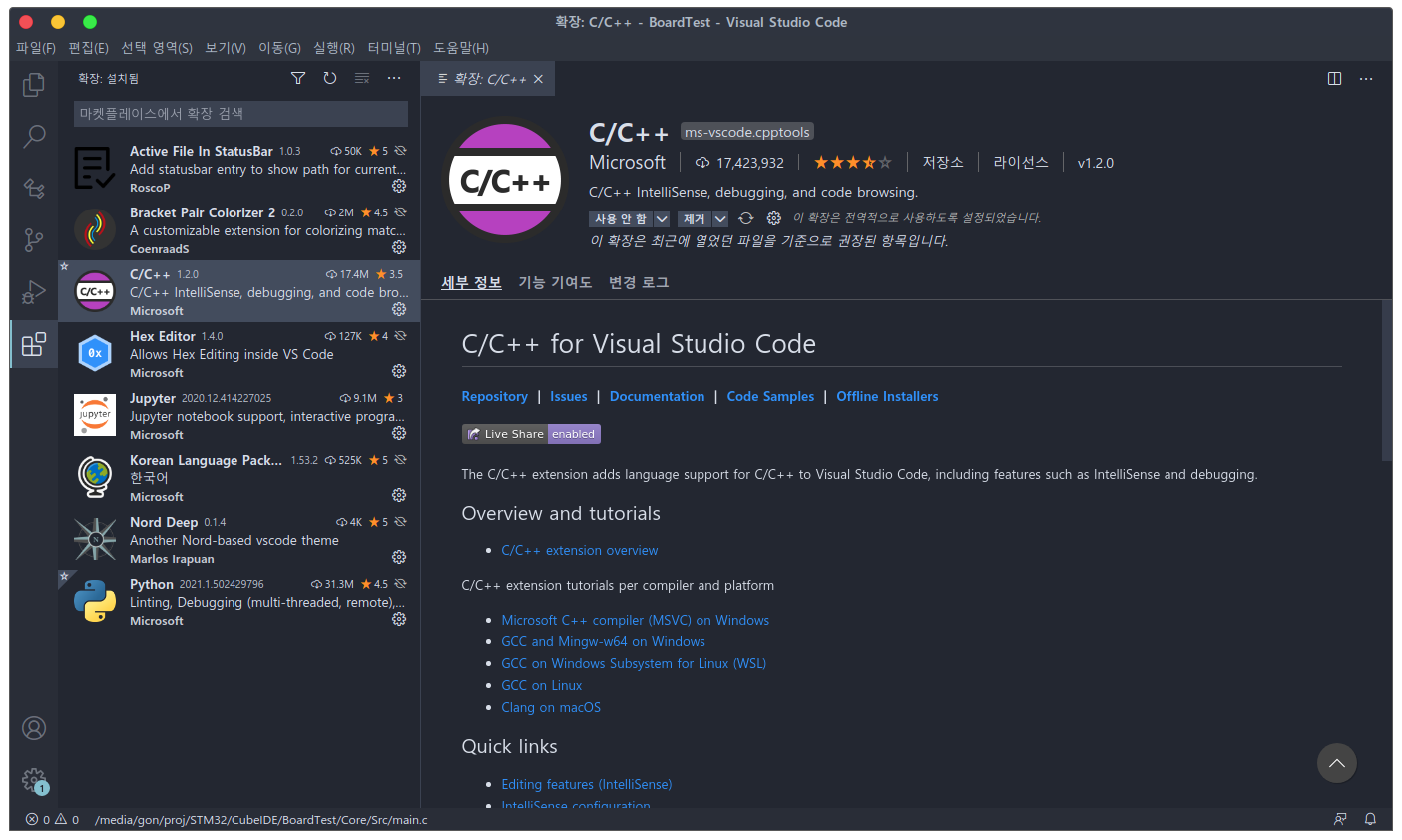Screen dimensions: 1402x840
Task: Click sync-ignored icon on Bracket Pair Colorizer 2
Action: pyautogui.click(x=400, y=212)
